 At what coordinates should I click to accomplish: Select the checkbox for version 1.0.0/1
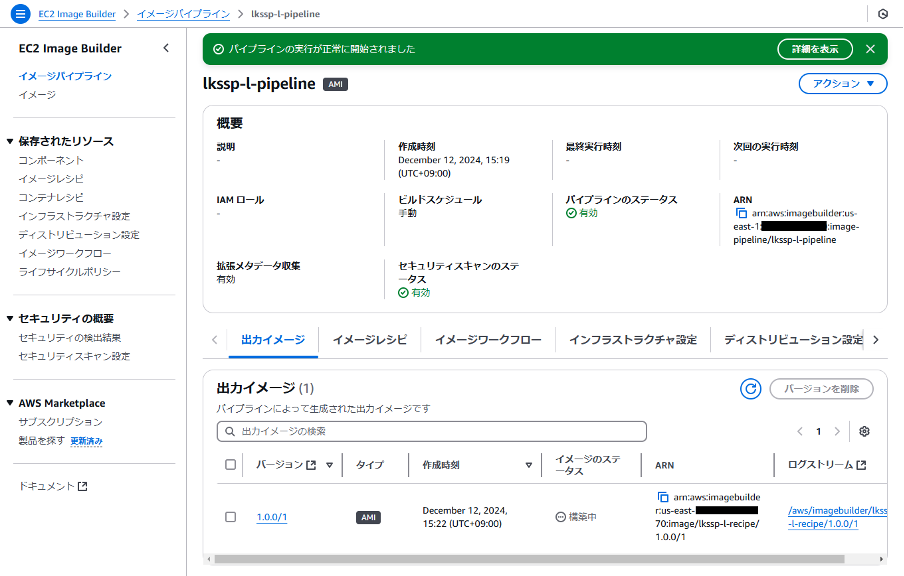point(231,517)
